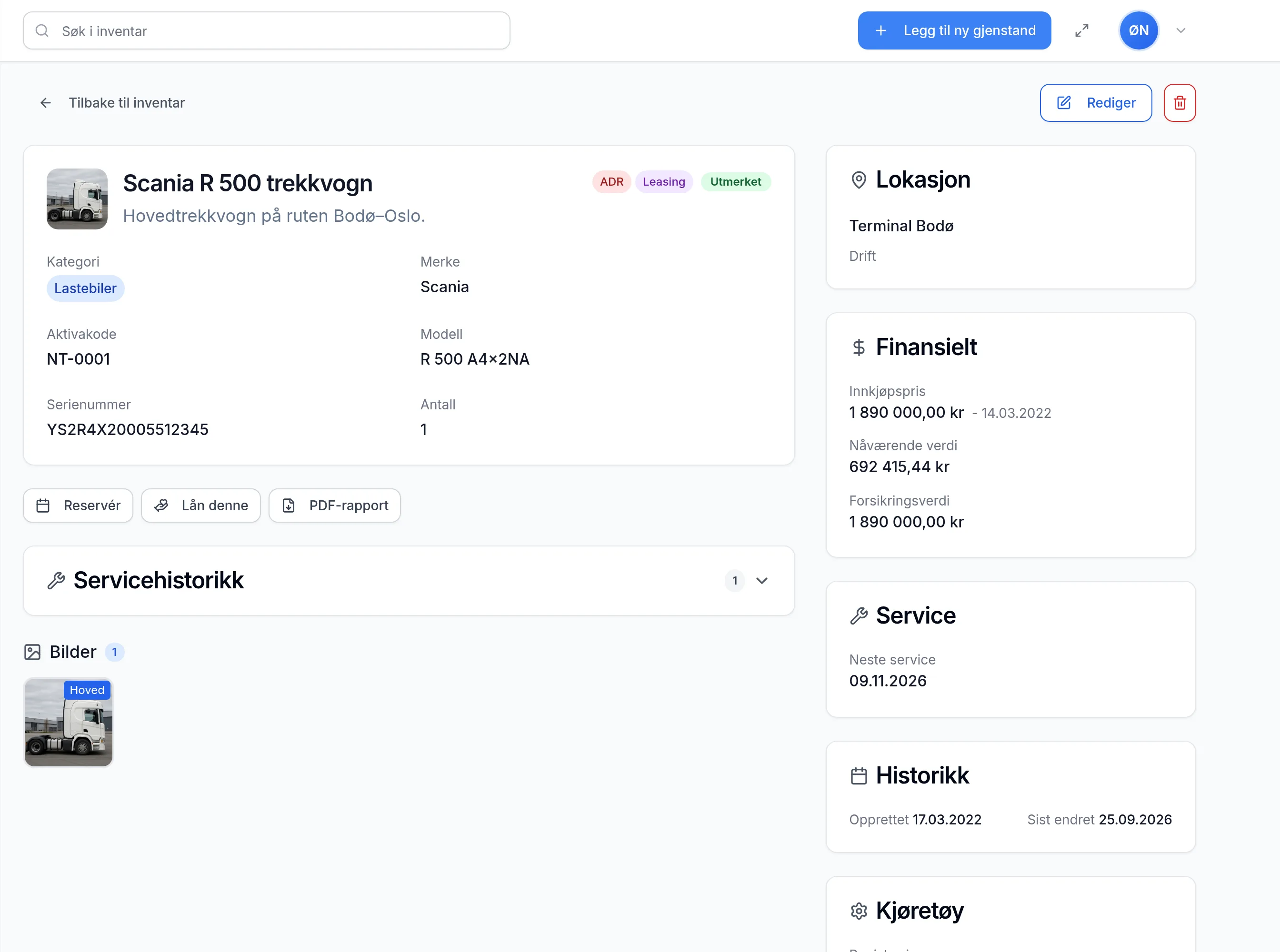Screen dimensions: 1280x952
Task: Click the Lån denne button
Action: pos(200,506)
